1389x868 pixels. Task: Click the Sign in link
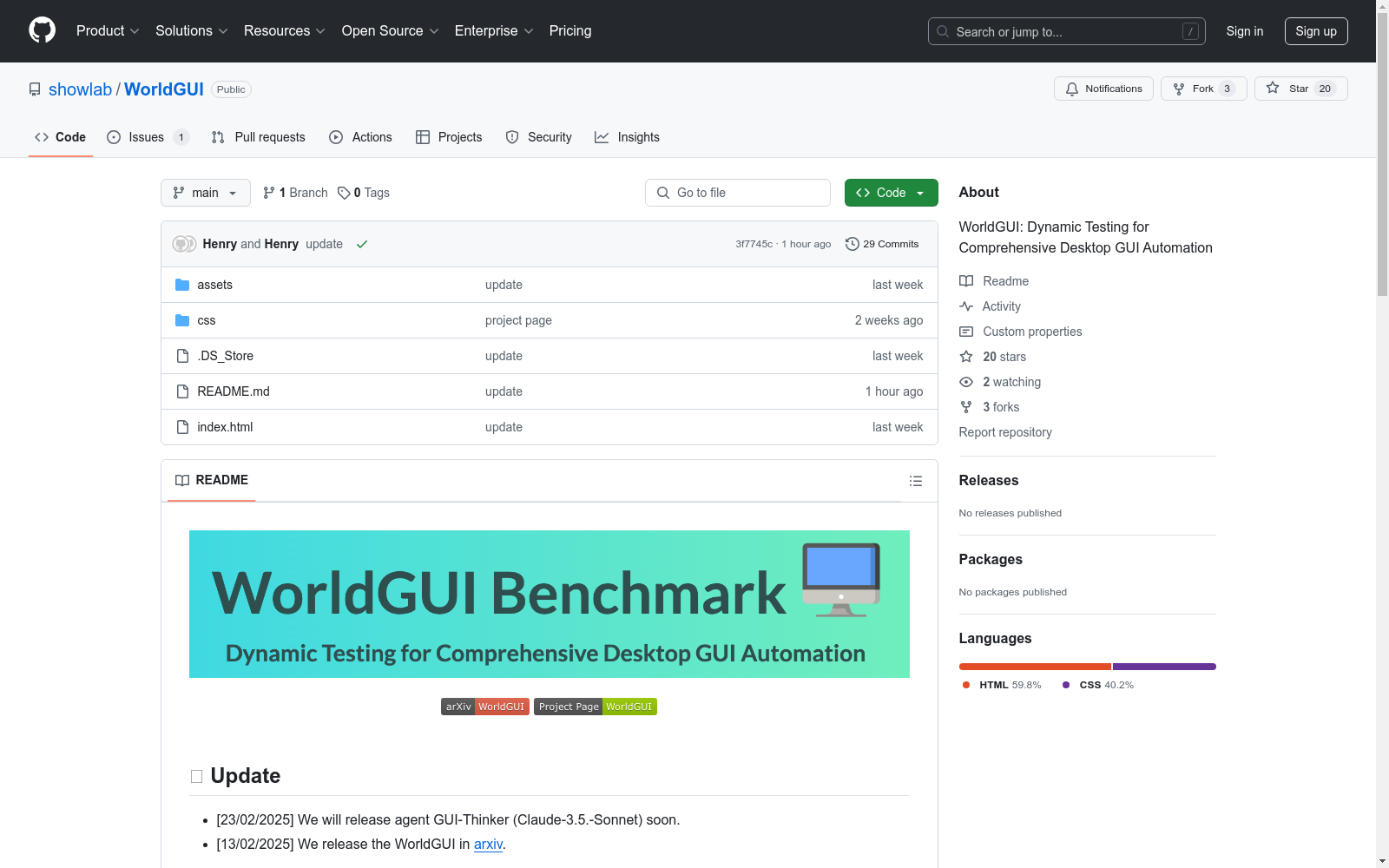1245,31
